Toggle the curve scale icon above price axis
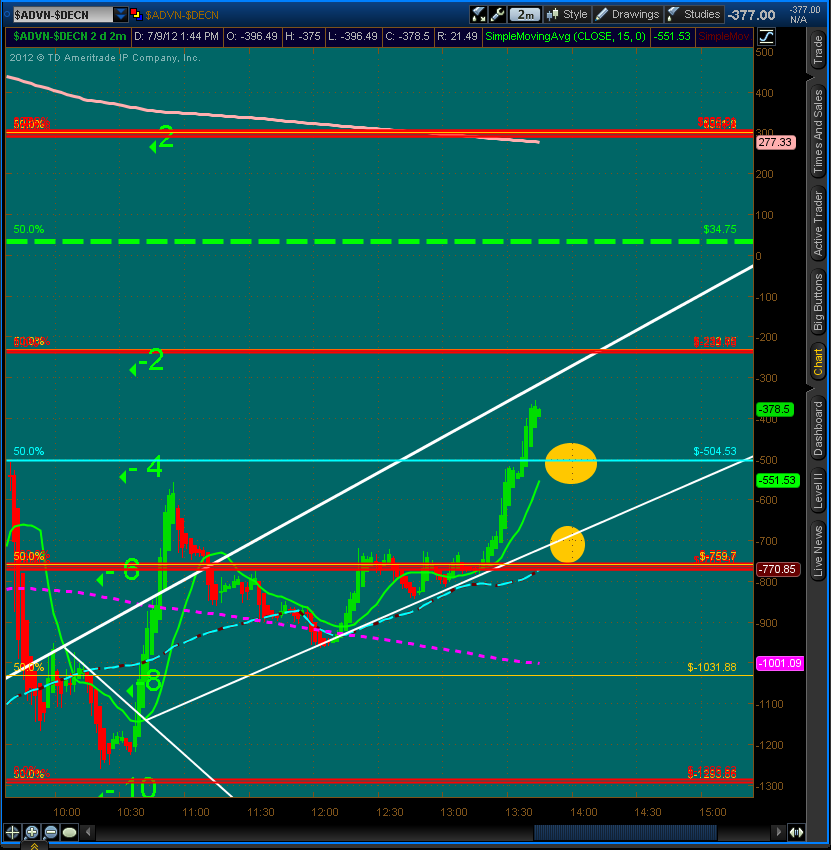This screenshot has height=850, width=831. (766, 37)
